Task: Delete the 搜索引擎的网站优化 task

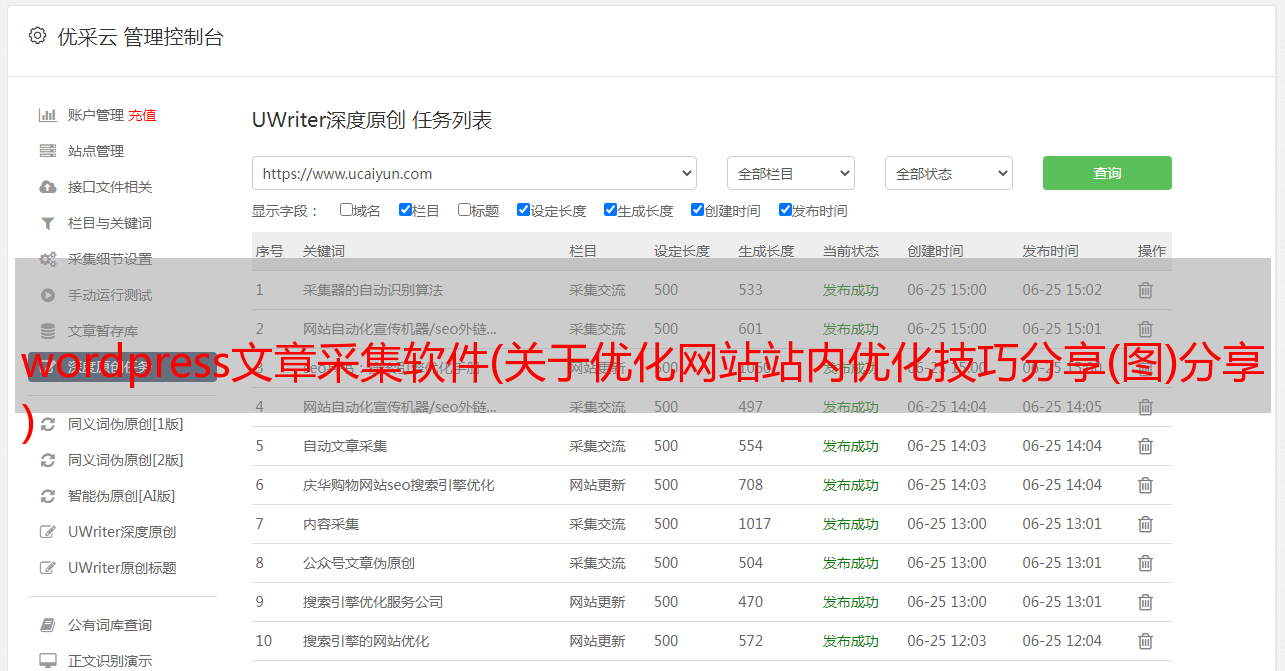Action: [x=1146, y=641]
